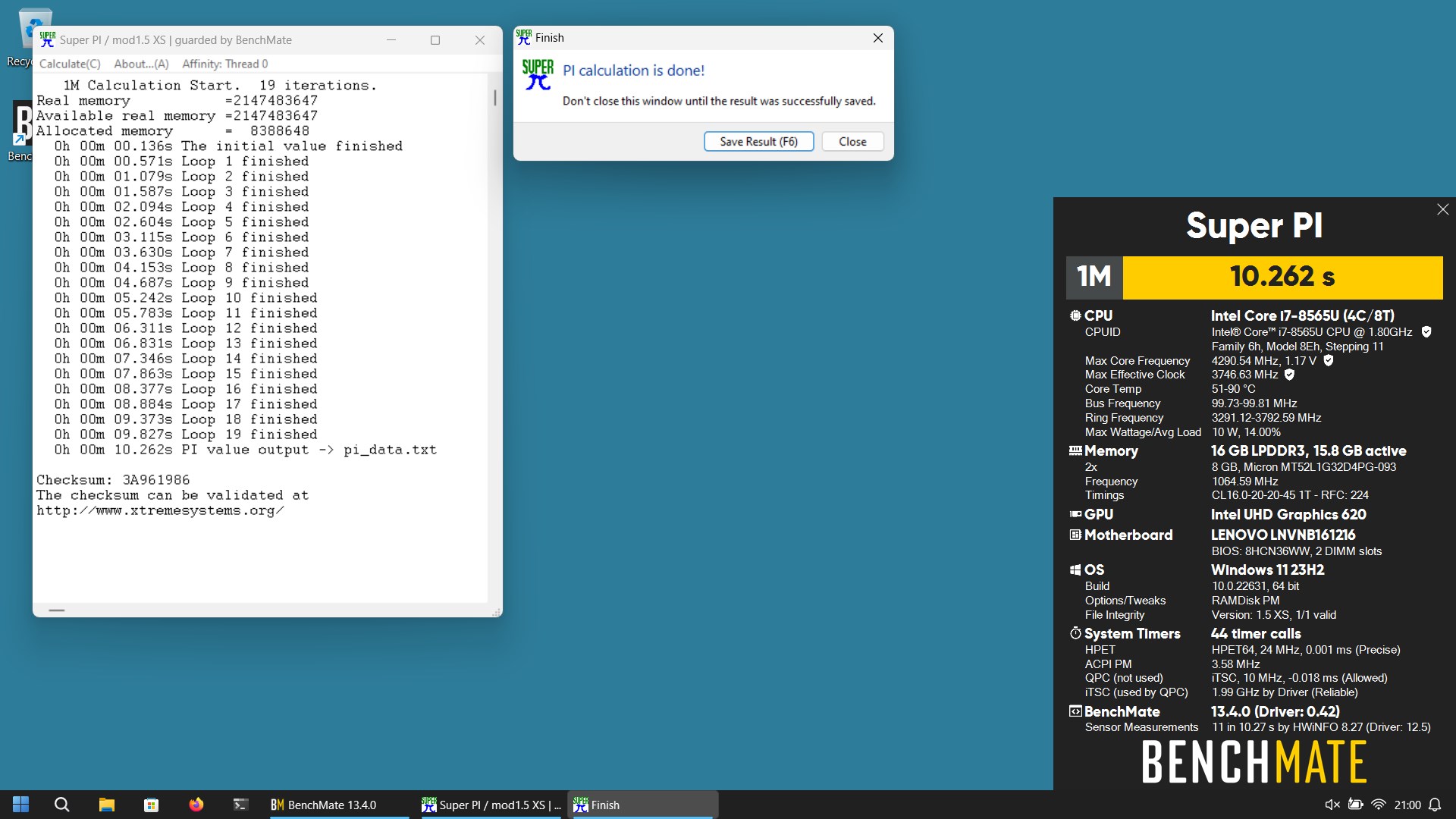Open the notification bell icon

[x=1435, y=805]
